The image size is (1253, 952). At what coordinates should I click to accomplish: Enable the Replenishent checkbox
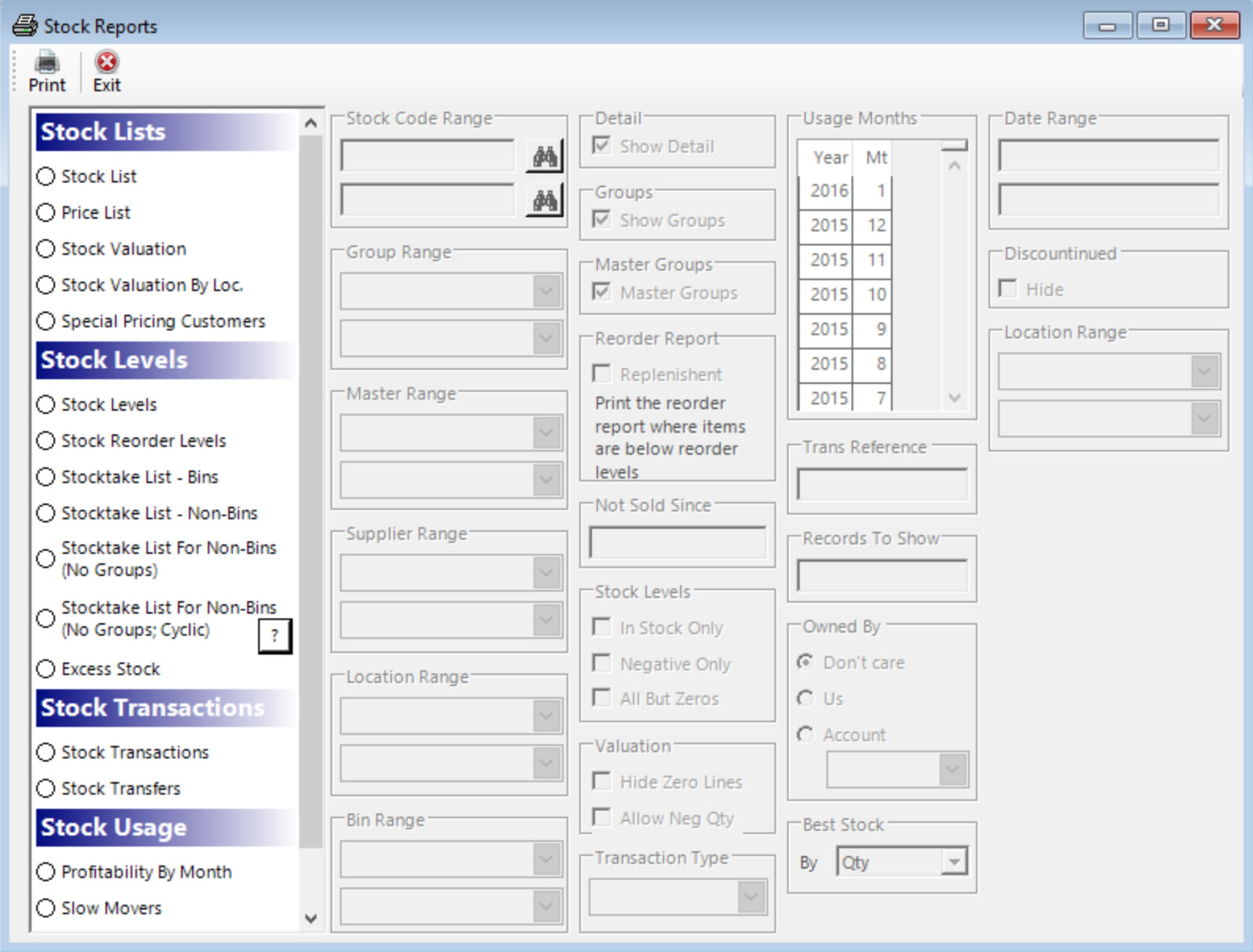[x=601, y=374]
